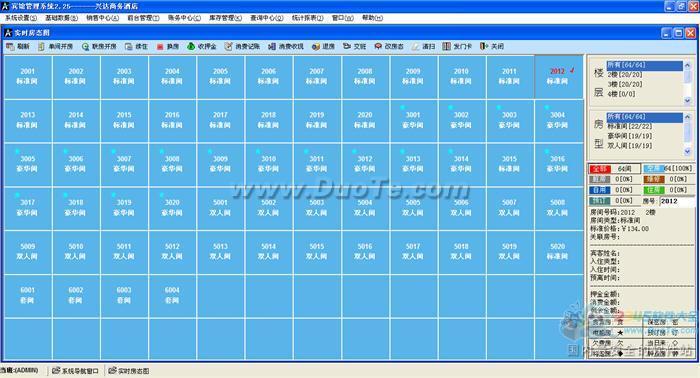The image size is (700, 378).
Task: Select the 联房开房 linked rooms tool
Action: [85, 46]
